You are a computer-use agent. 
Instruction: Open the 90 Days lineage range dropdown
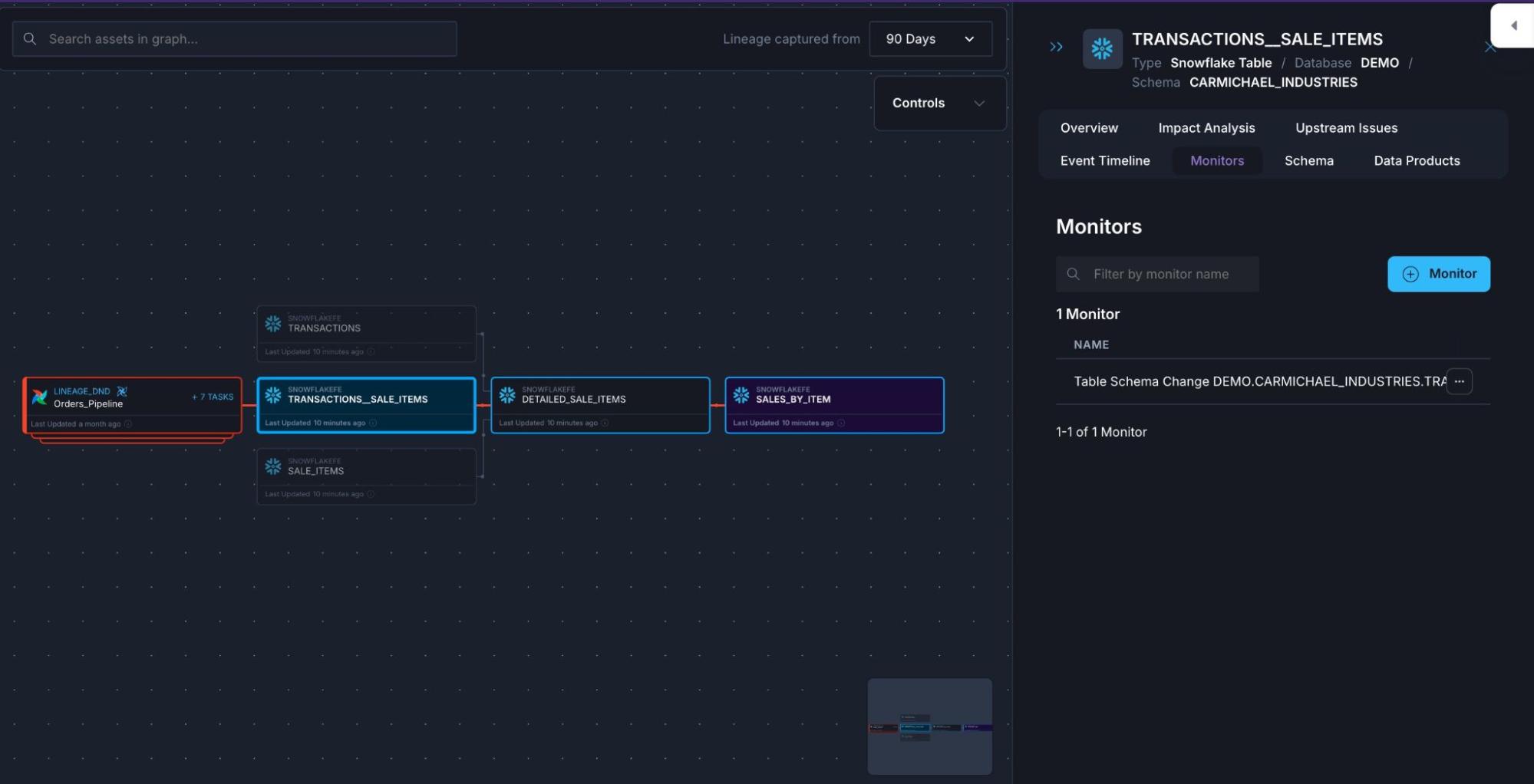click(930, 39)
